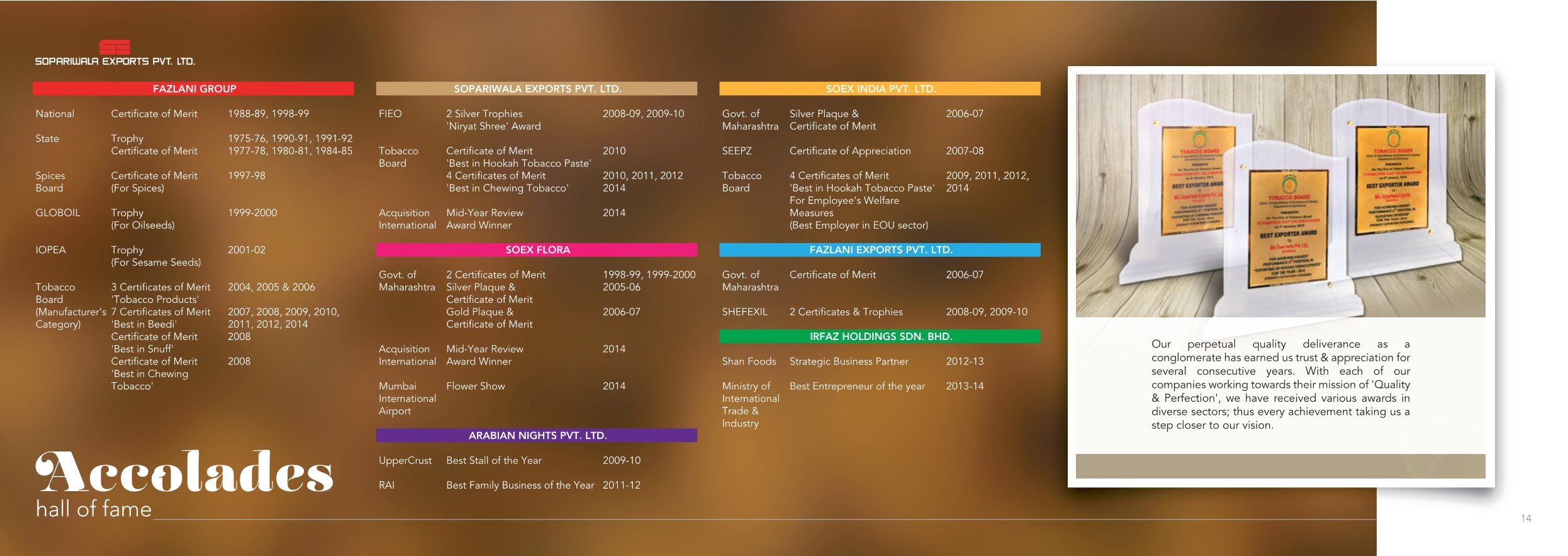This screenshot has width=1568, height=556.
Task: Select 'National' in Fazlani Group table
Action: 55,114
